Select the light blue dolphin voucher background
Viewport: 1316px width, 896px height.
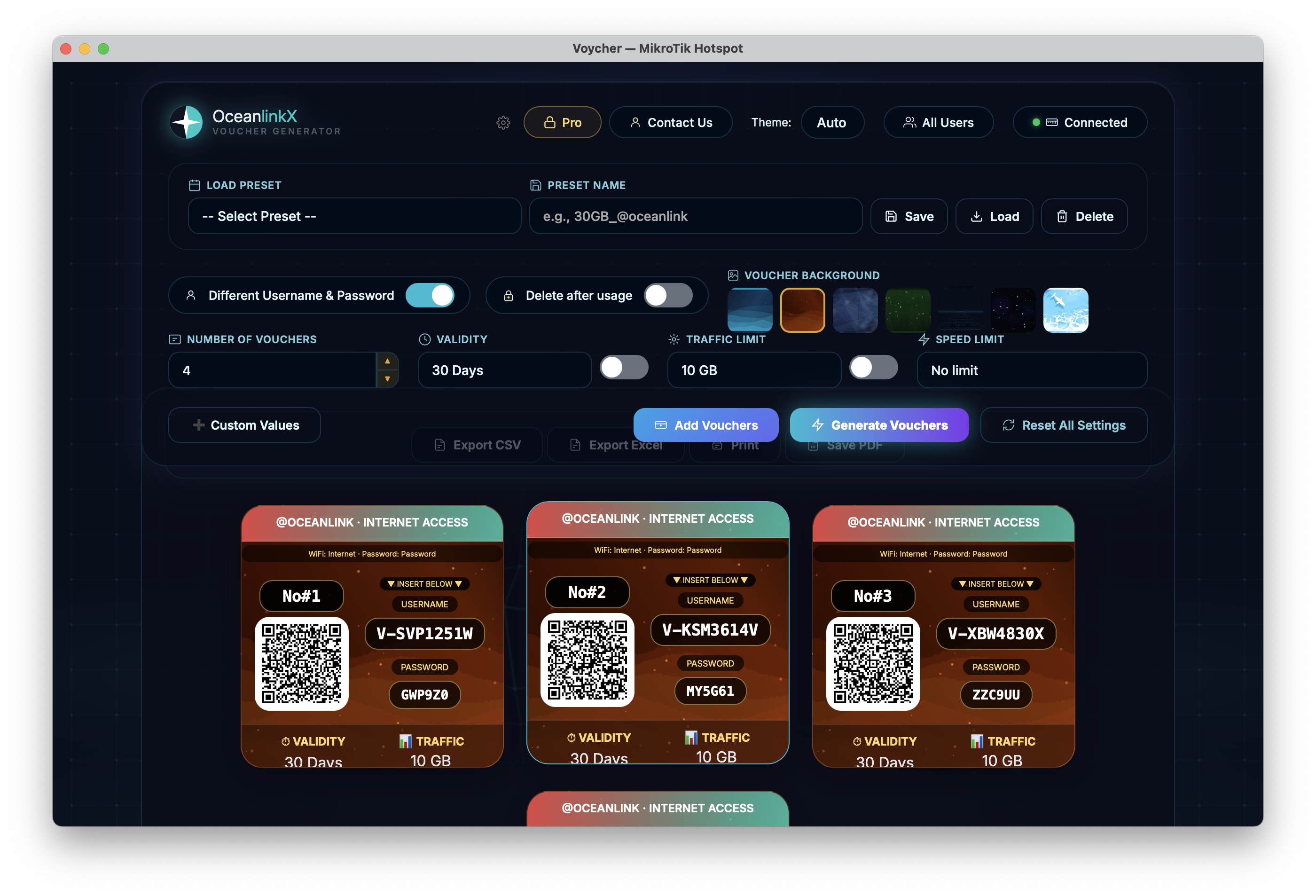[x=1065, y=310]
